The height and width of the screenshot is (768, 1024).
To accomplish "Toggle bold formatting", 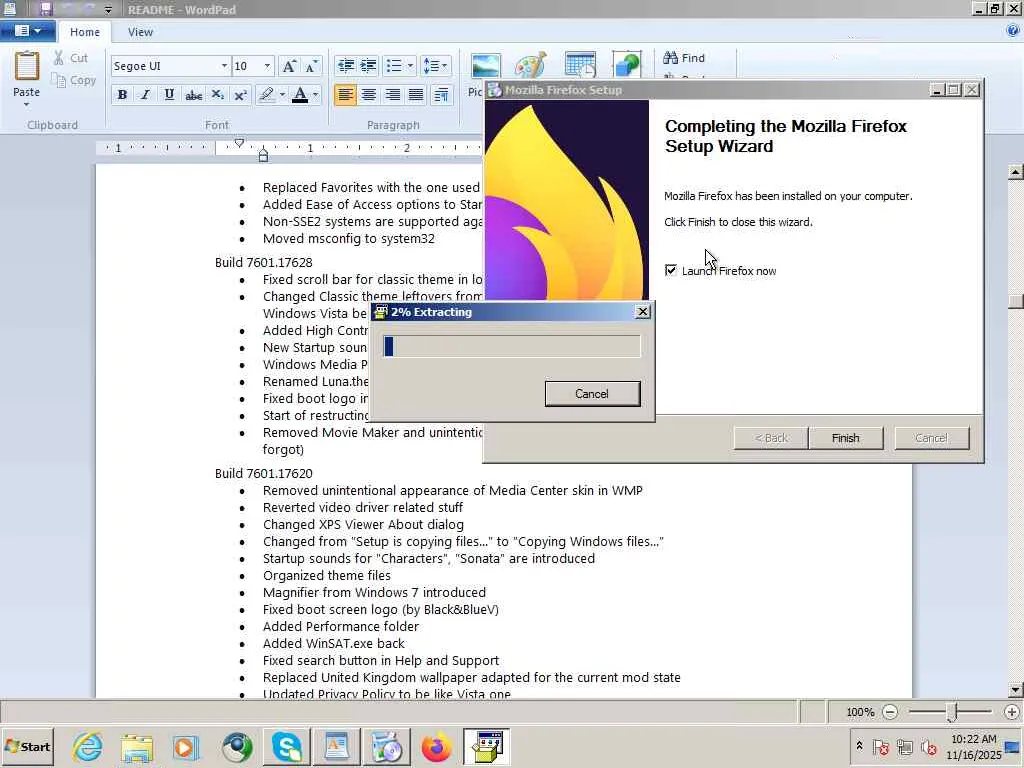I will coord(122,95).
